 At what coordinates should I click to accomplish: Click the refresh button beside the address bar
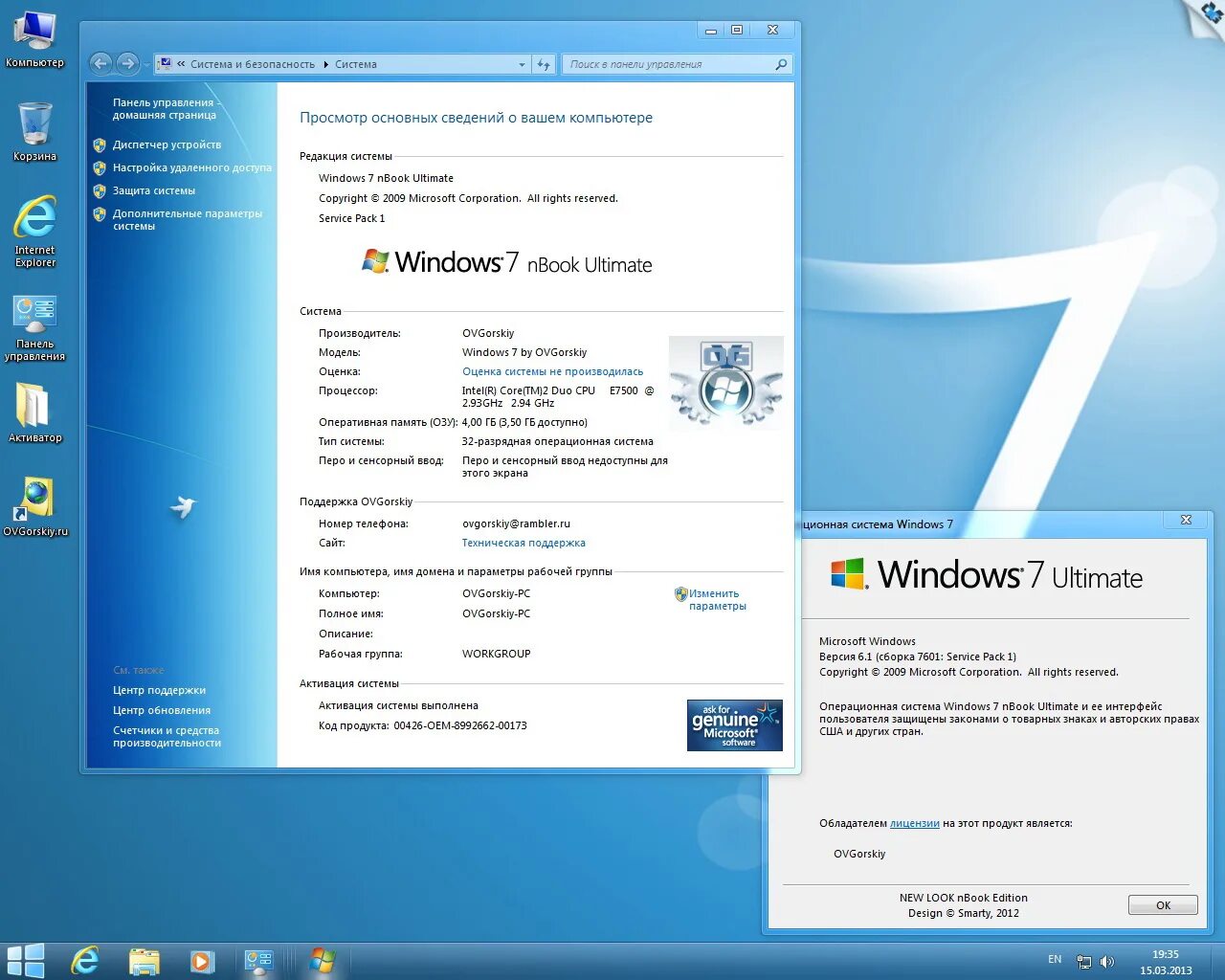[x=544, y=64]
